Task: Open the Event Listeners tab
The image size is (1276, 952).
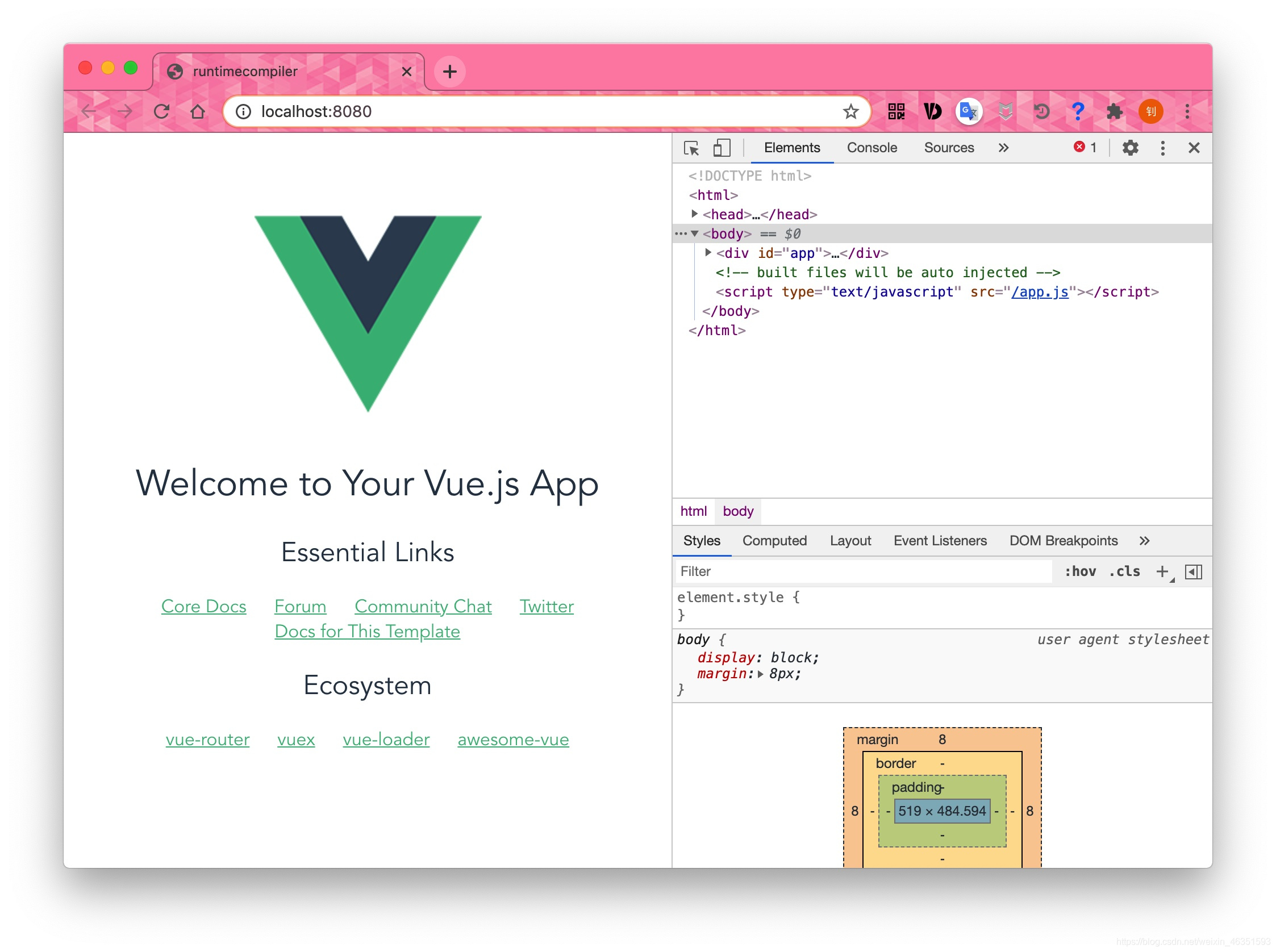Action: pos(940,541)
